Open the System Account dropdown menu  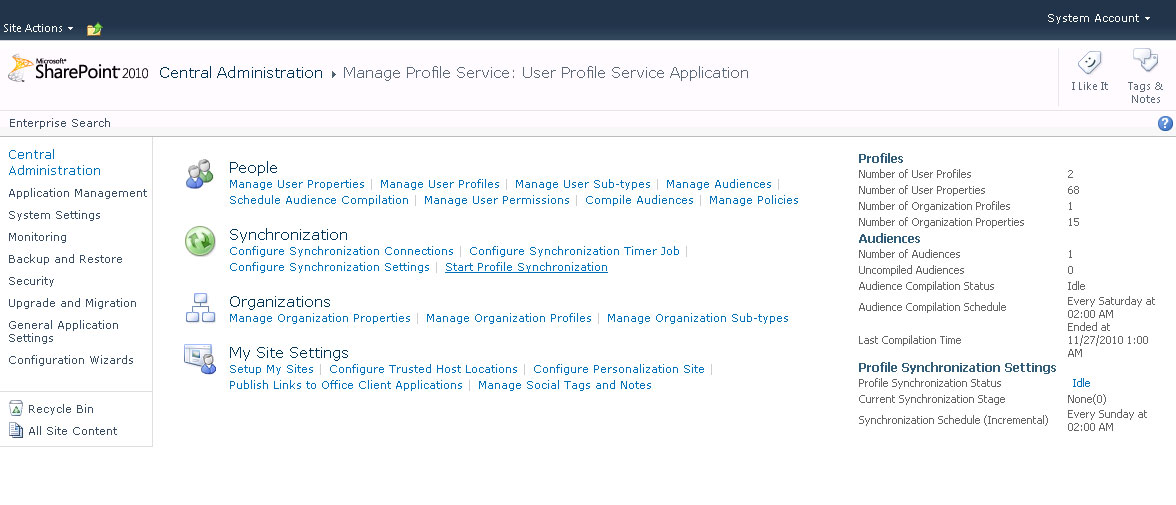1099,18
